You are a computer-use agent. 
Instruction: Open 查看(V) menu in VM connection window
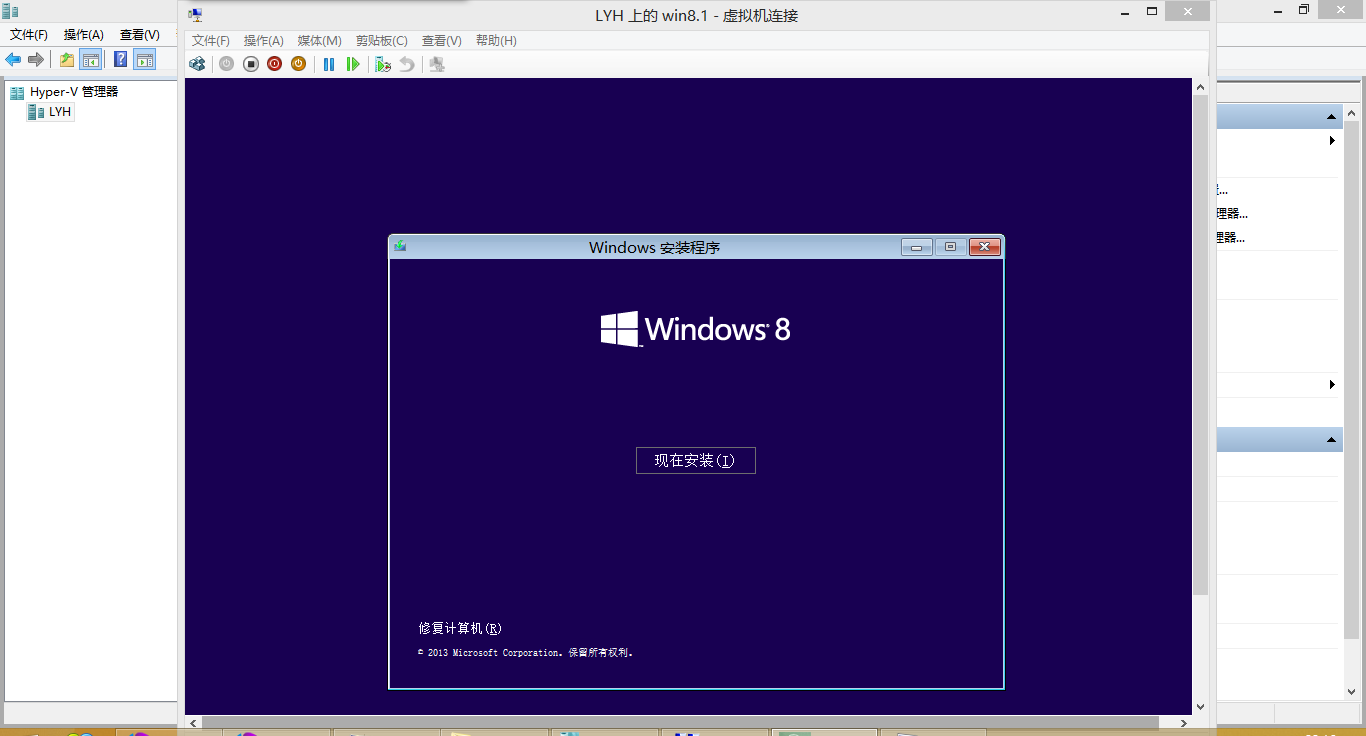(x=442, y=41)
